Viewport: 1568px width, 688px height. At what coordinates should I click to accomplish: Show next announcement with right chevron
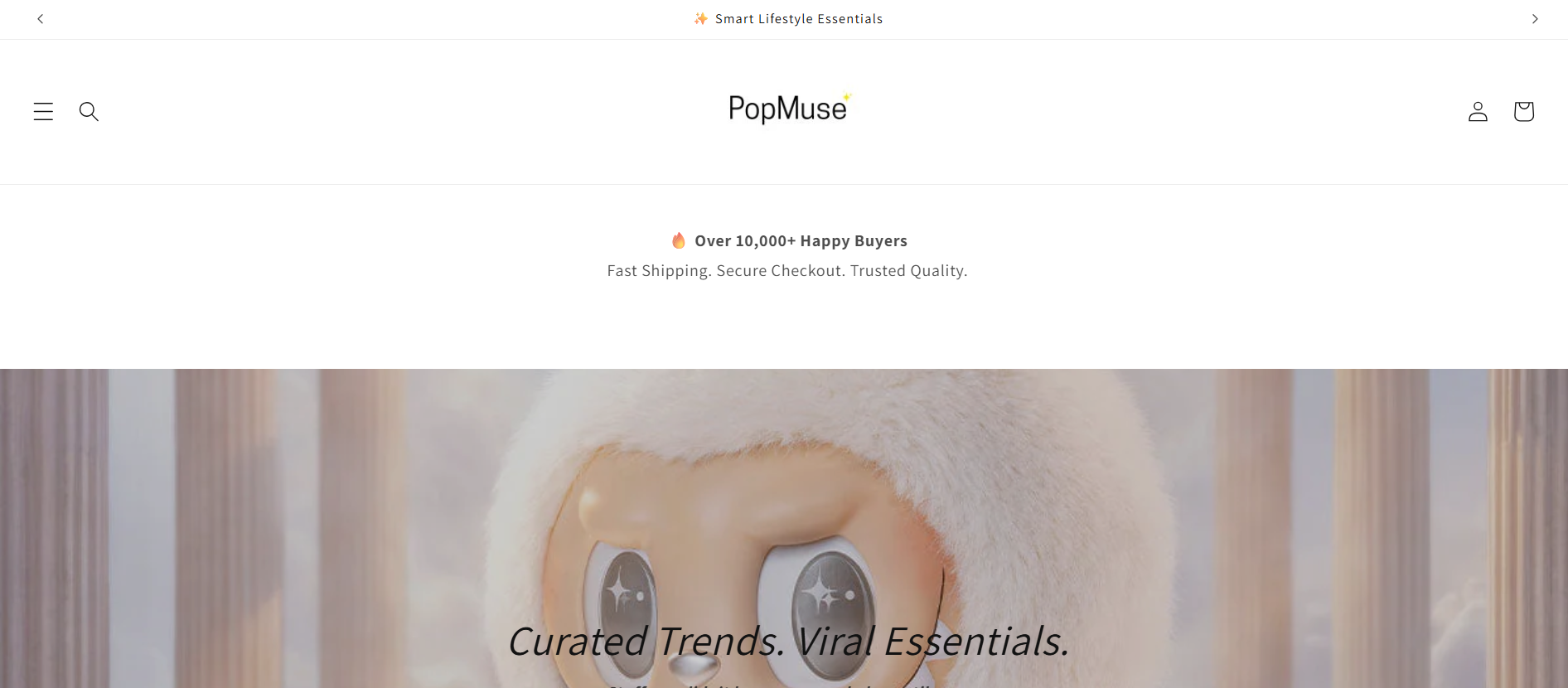tap(1535, 18)
